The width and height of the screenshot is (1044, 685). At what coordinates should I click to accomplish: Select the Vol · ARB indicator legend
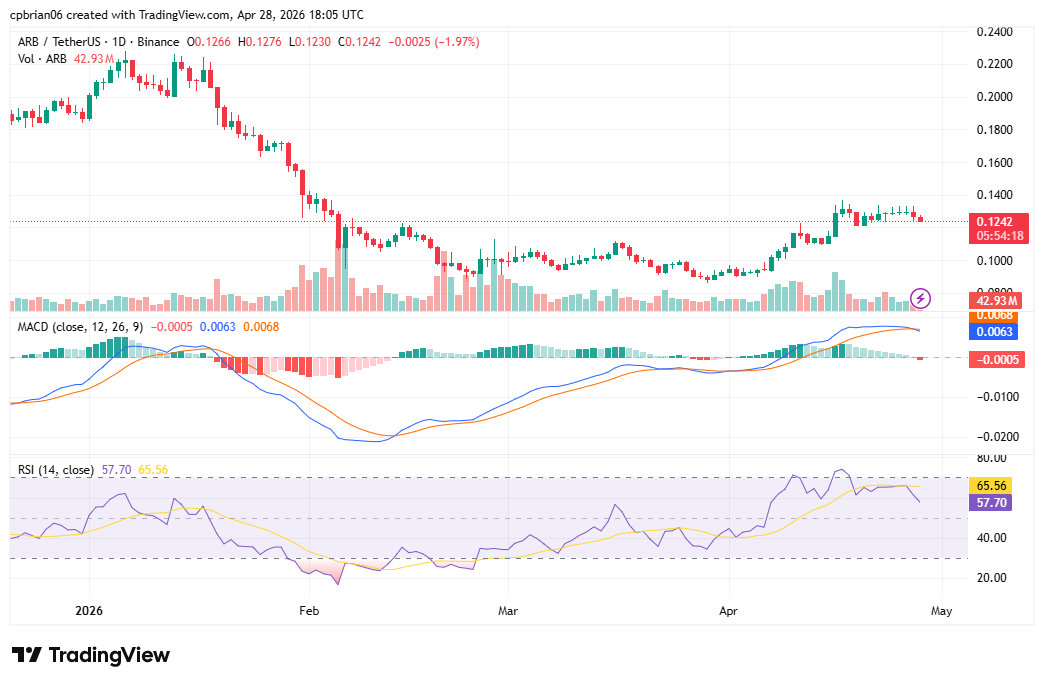point(42,59)
